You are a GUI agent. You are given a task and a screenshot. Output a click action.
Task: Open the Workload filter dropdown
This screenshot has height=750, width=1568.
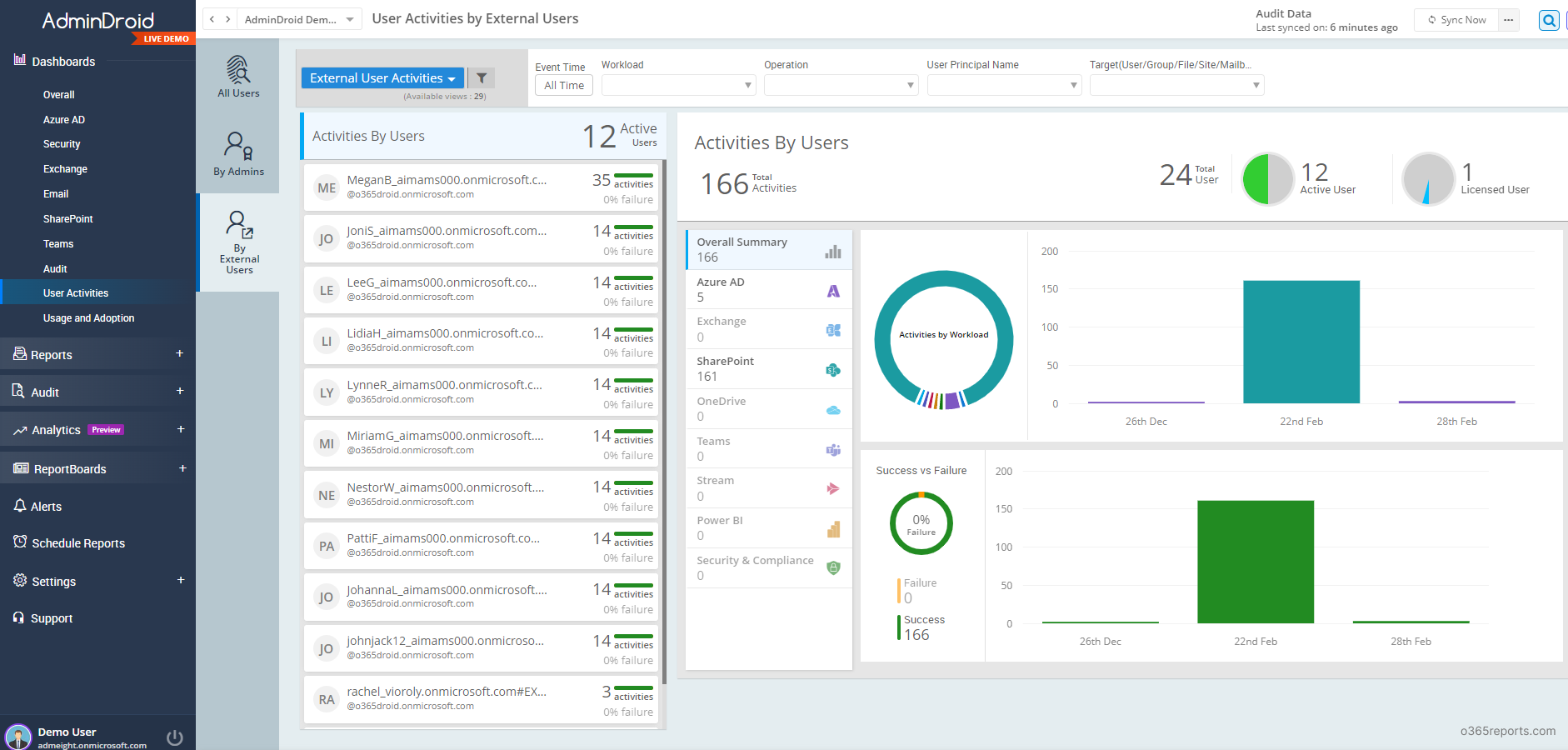pyautogui.click(x=678, y=85)
